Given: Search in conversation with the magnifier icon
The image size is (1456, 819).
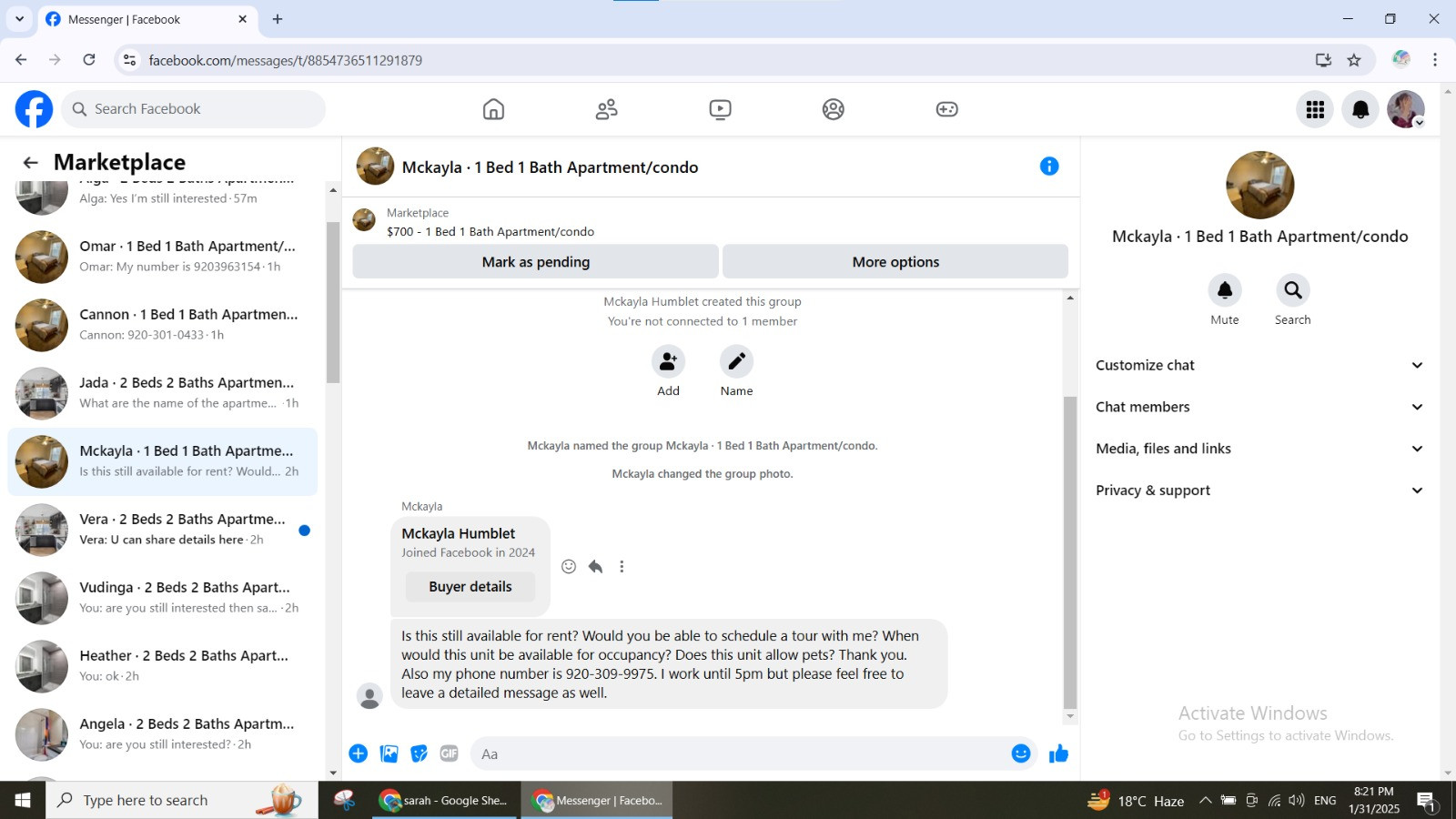Looking at the screenshot, I should tap(1292, 290).
